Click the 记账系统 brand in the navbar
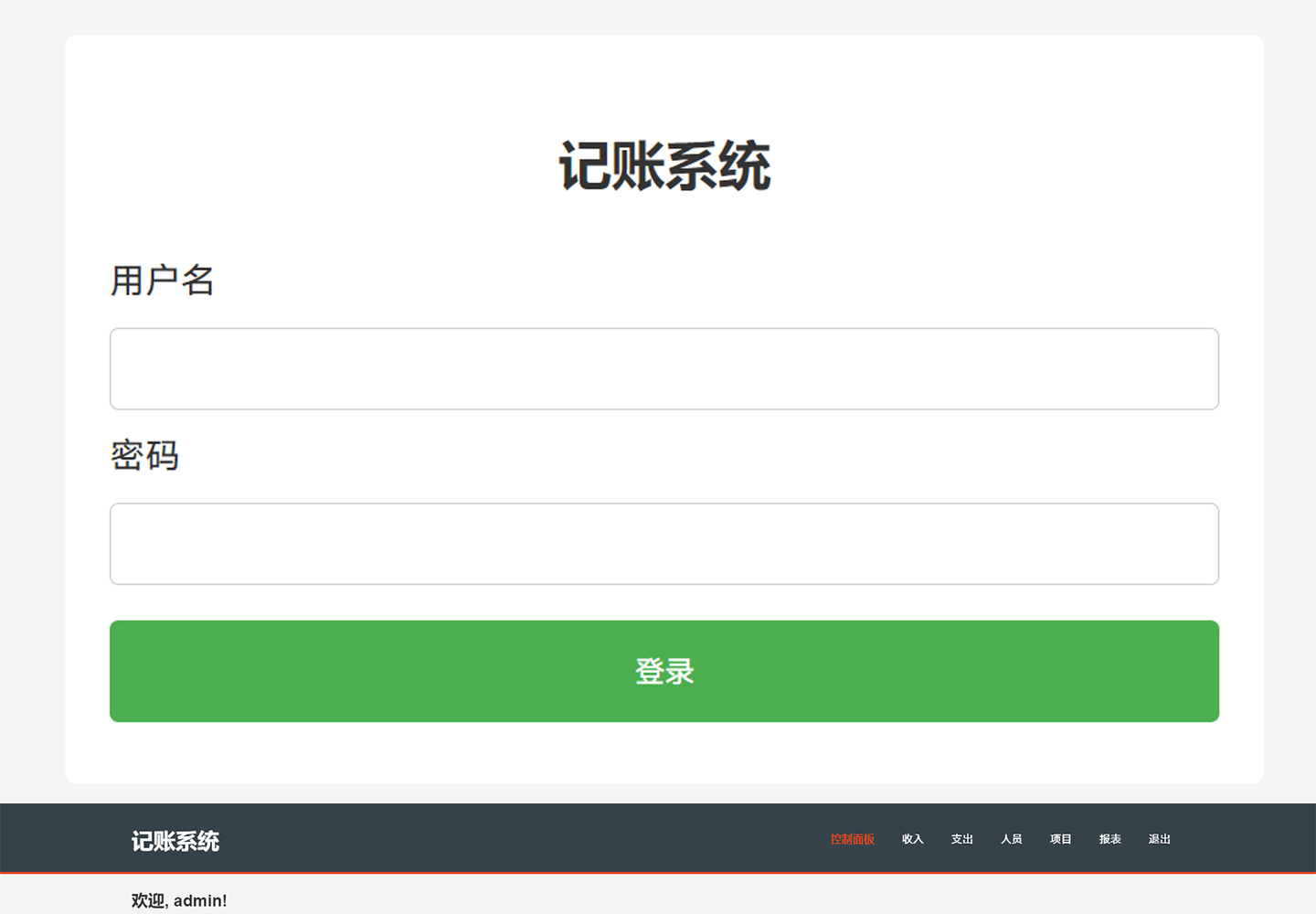Image resolution: width=1316 pixels, height=914 pixels. [175, 841]
